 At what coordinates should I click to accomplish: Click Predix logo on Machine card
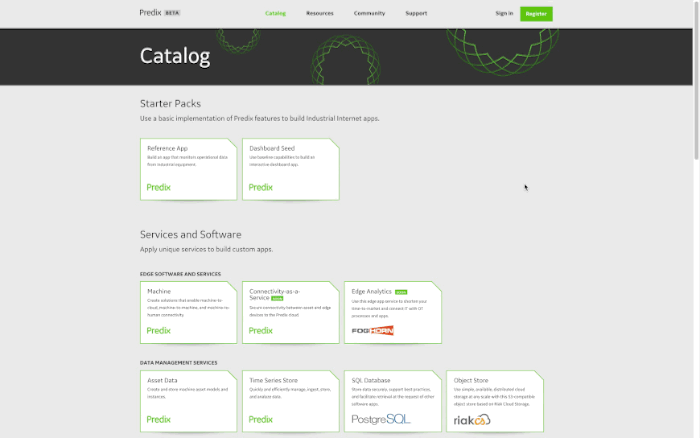click(158, 331)
